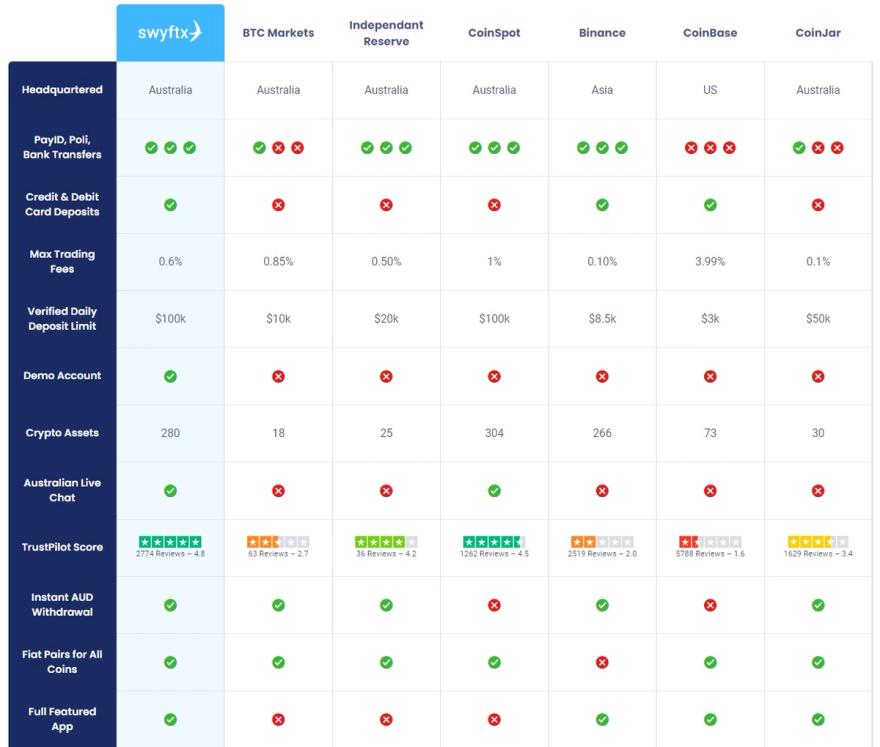Click CoinBase max trading fee 3.99%
The image size is (880, 747).
[x=711, y=262]
